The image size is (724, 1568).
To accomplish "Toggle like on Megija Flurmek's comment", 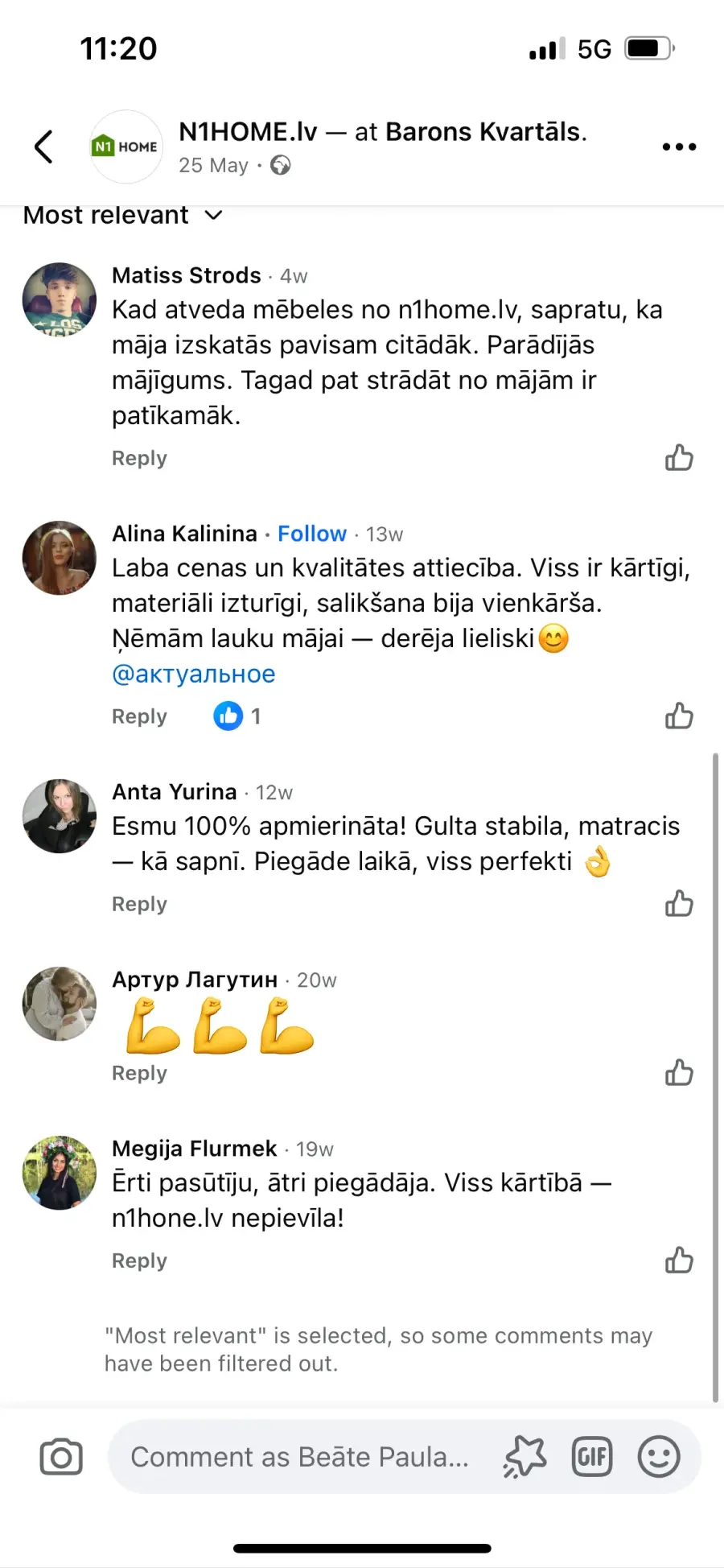I will point(679,1261).
